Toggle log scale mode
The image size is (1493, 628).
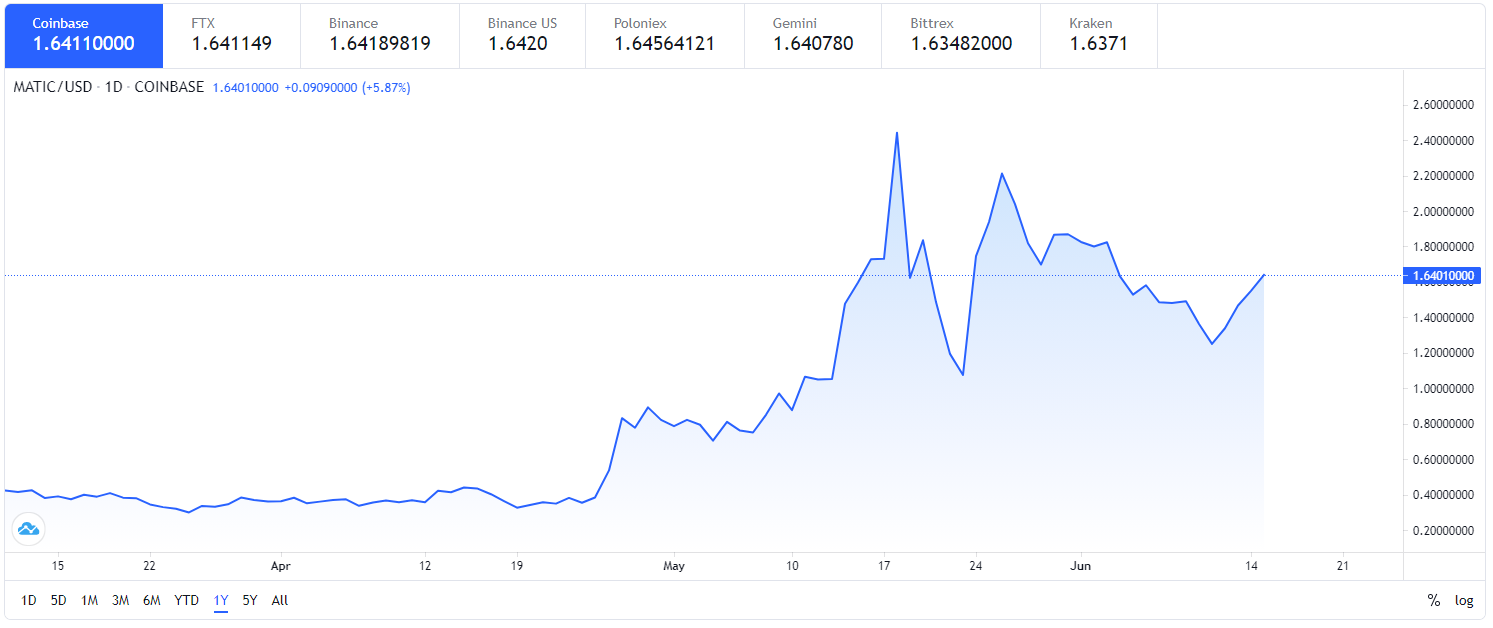coord(1464,601)
